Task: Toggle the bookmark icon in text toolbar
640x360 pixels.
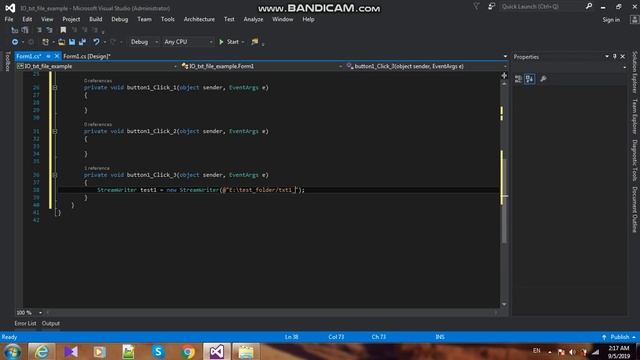Action: (x=63, y=30)
